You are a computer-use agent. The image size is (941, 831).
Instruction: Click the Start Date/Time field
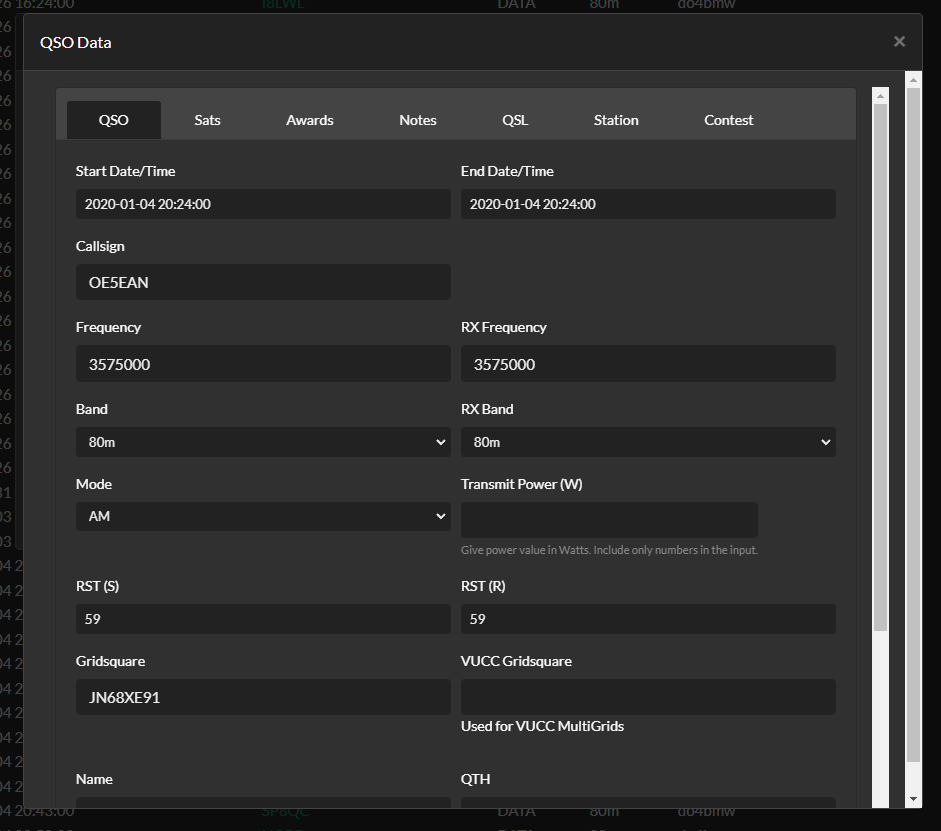262,203
